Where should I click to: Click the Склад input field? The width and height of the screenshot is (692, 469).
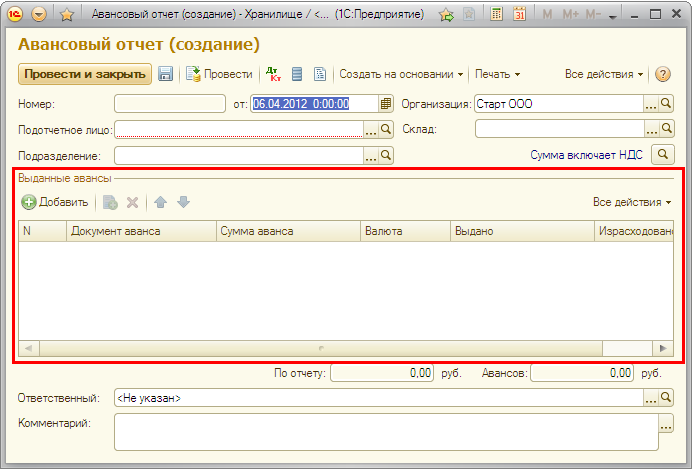click(x=560, y=129)
